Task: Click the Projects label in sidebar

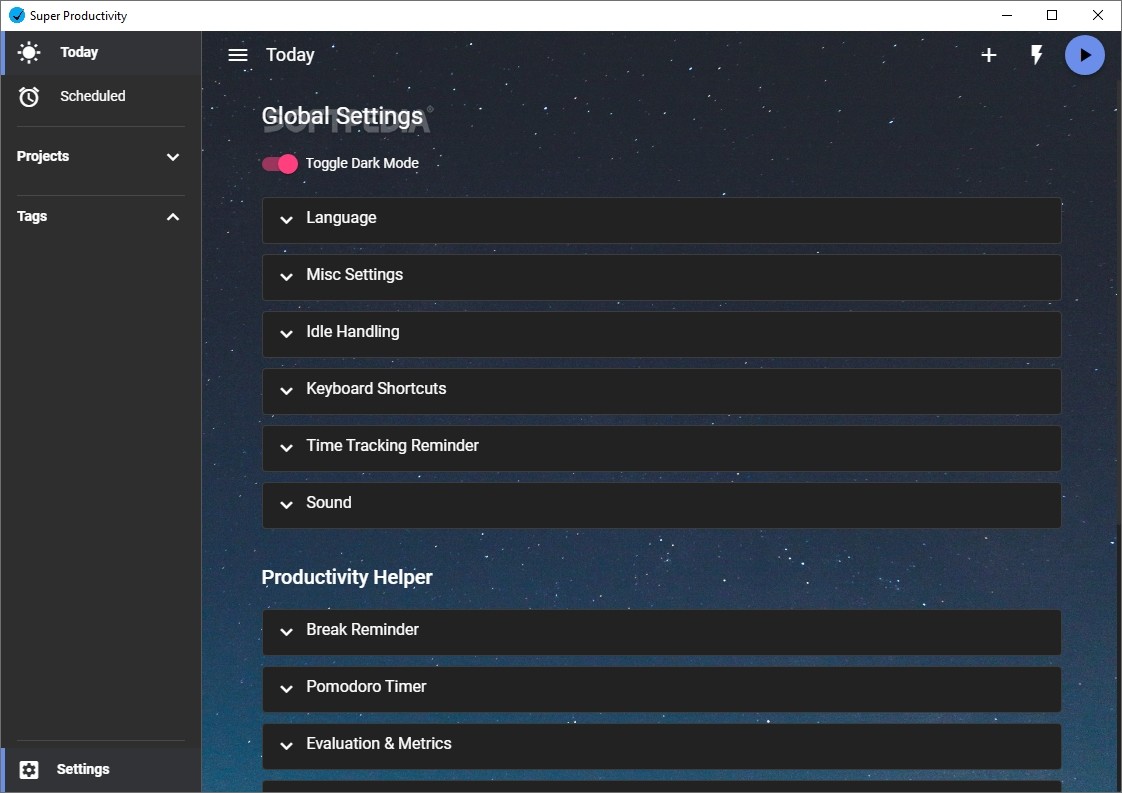Action: (43, 156)
